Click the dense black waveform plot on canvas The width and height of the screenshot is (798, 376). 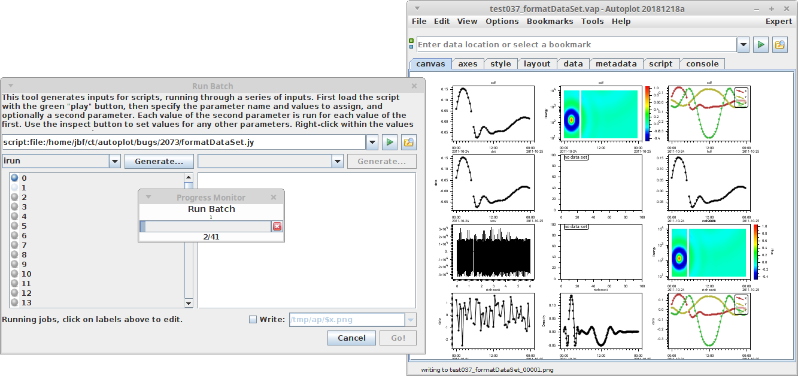tap(493, 252)
